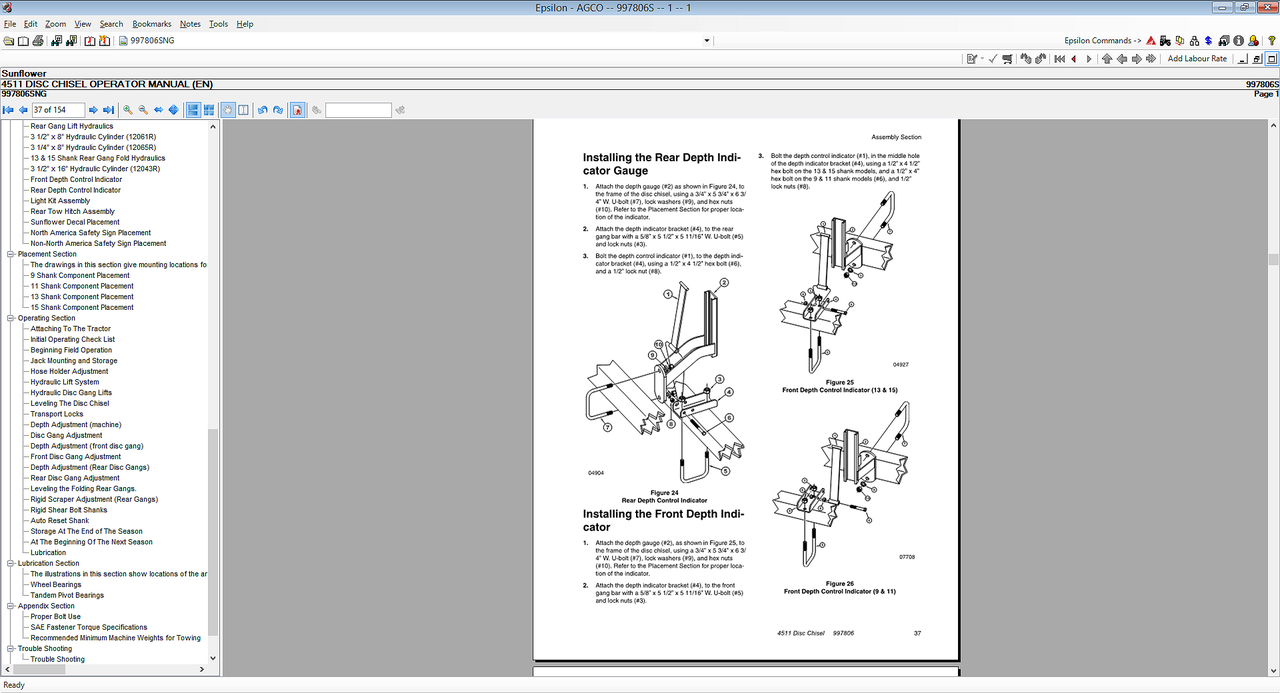Image resolution: width=1280 pixels, height=693 pixels.
Task: Click the open book icon
Action: point(23,41)
